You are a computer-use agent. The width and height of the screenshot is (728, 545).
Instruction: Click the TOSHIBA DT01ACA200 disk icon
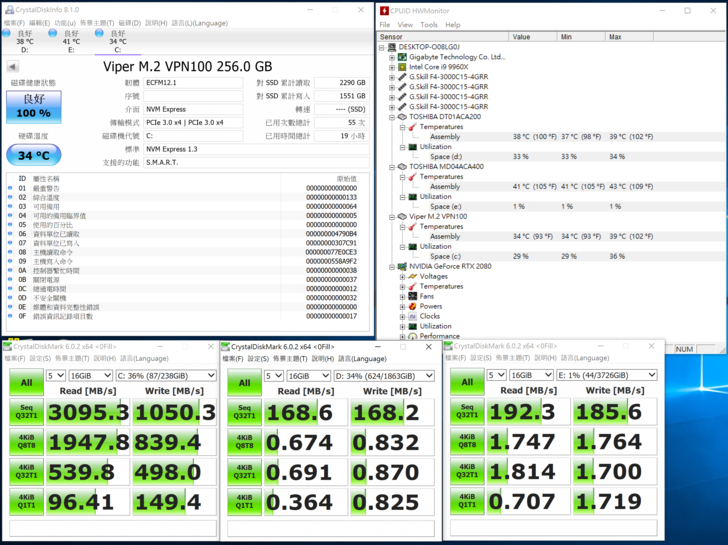403,117
